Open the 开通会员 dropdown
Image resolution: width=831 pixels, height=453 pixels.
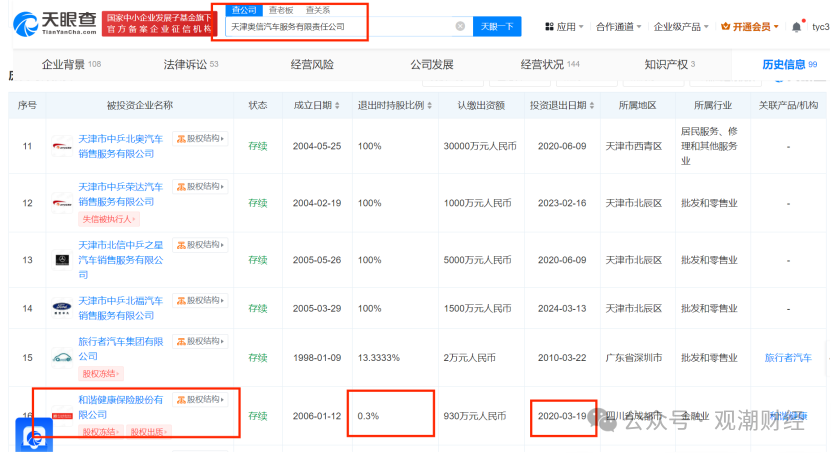pyautogui.click(x=750, y=26)
